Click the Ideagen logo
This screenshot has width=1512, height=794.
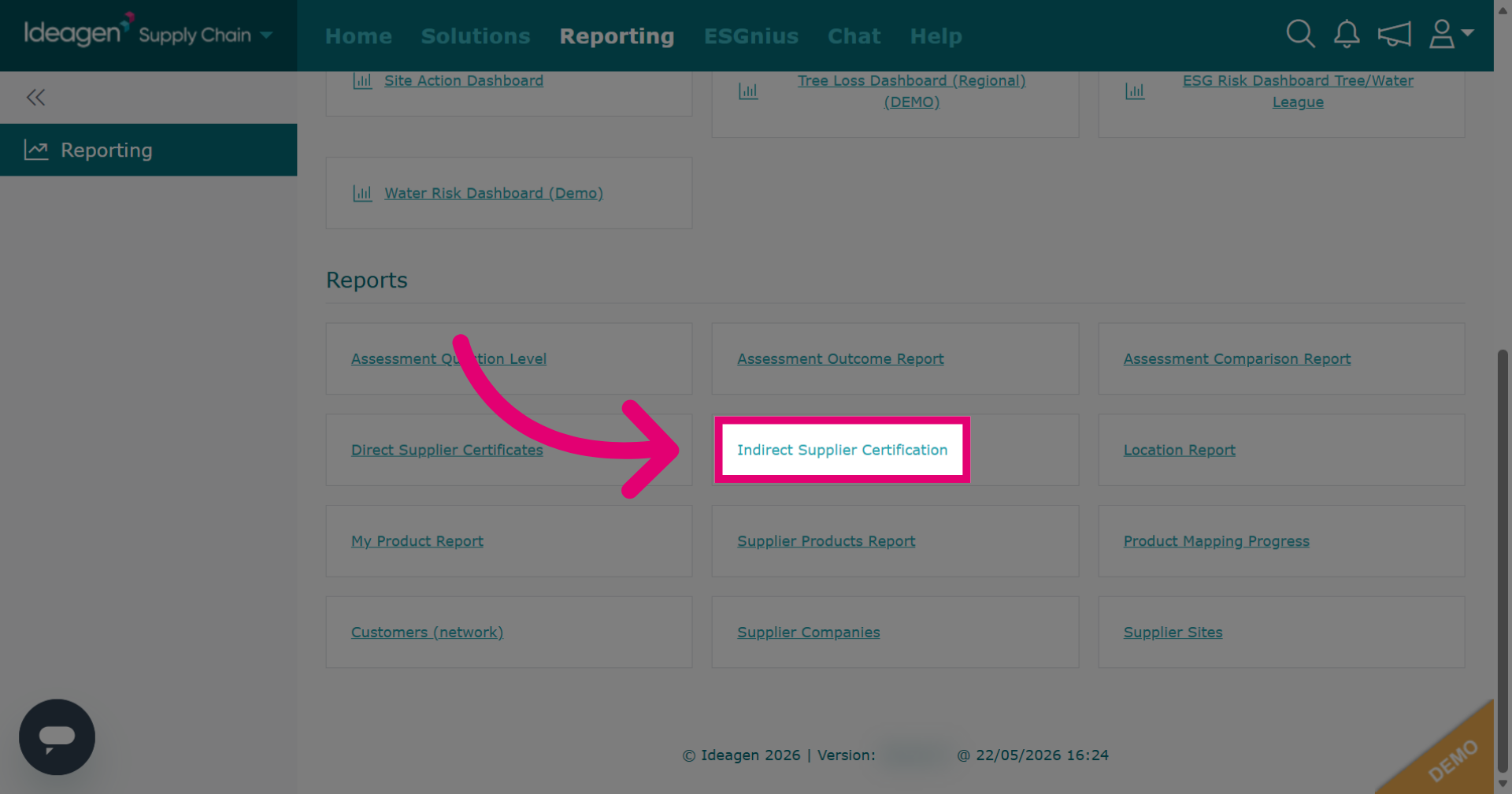coord(78,30)
